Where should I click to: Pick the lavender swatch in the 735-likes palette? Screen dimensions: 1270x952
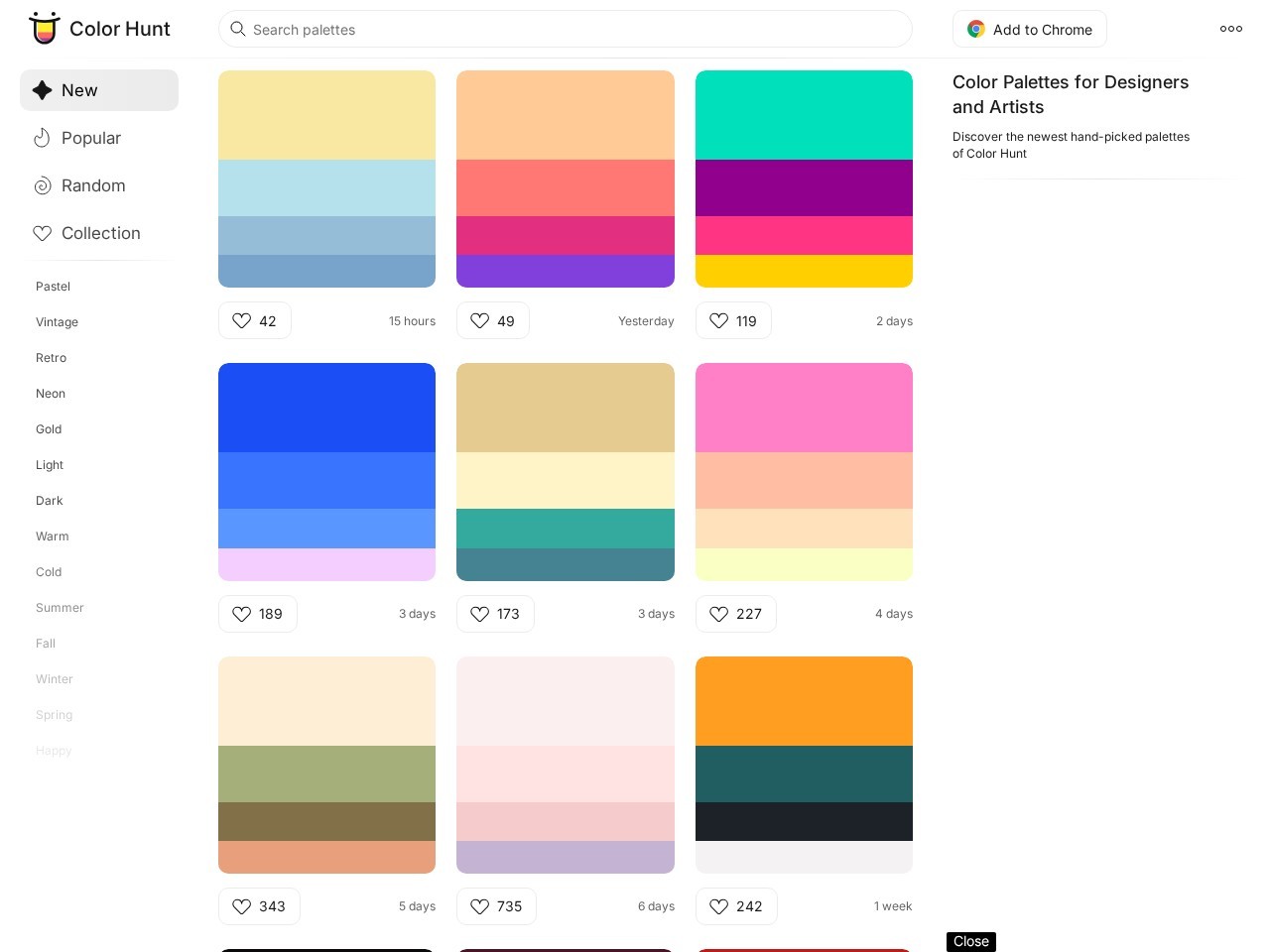pyautogui.click(x=566, y=857)
